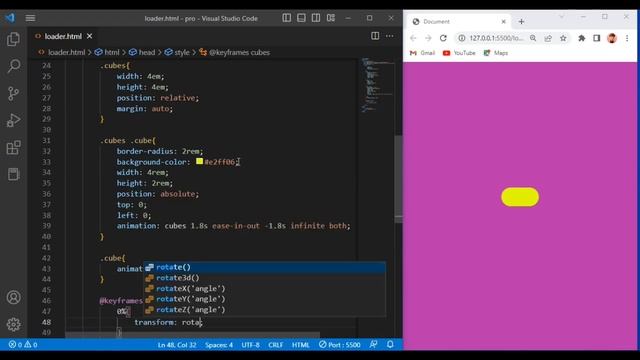Screen dimensions: 640x360
Task: Open the VS Code hamburger menu
Action: coord(30,18)
